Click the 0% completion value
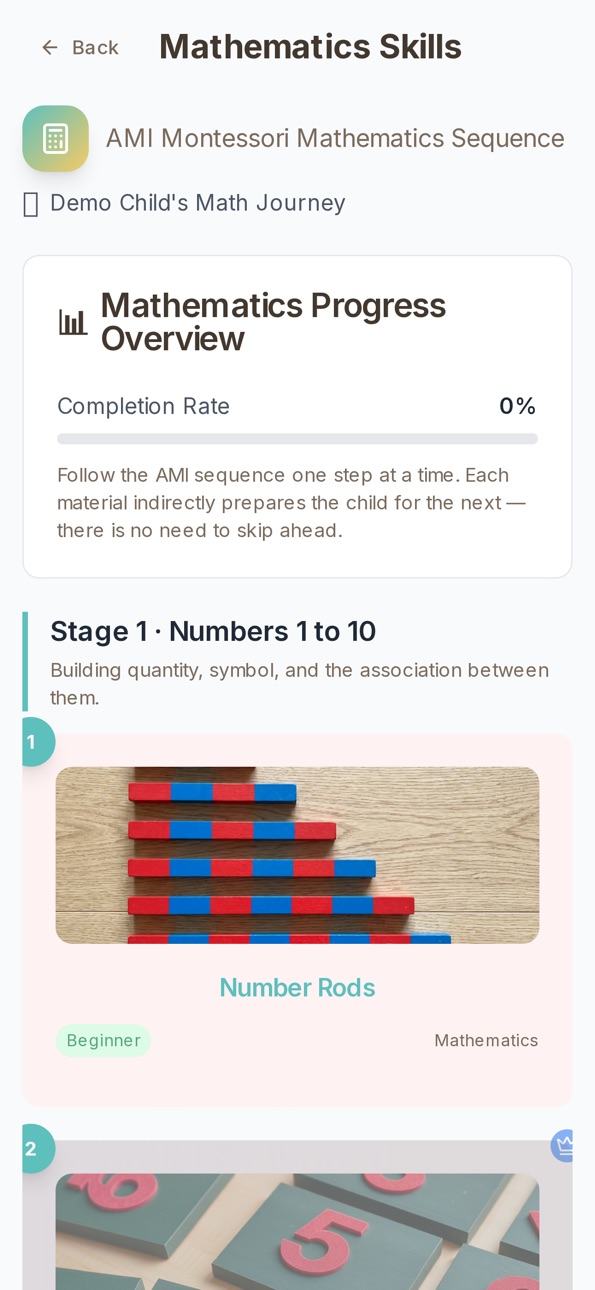 pyautogui.click(x=518, y=406)
